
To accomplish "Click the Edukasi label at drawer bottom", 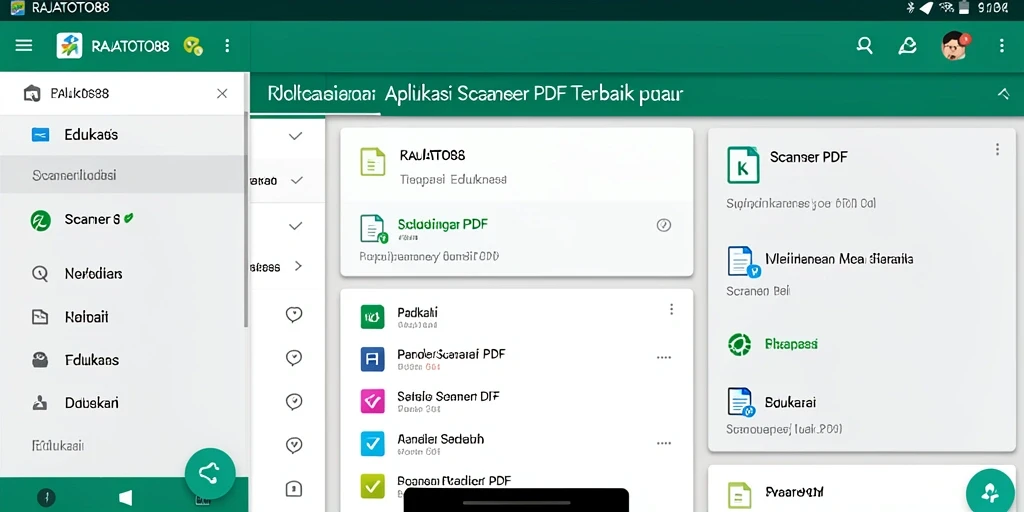I will (58, 446).
